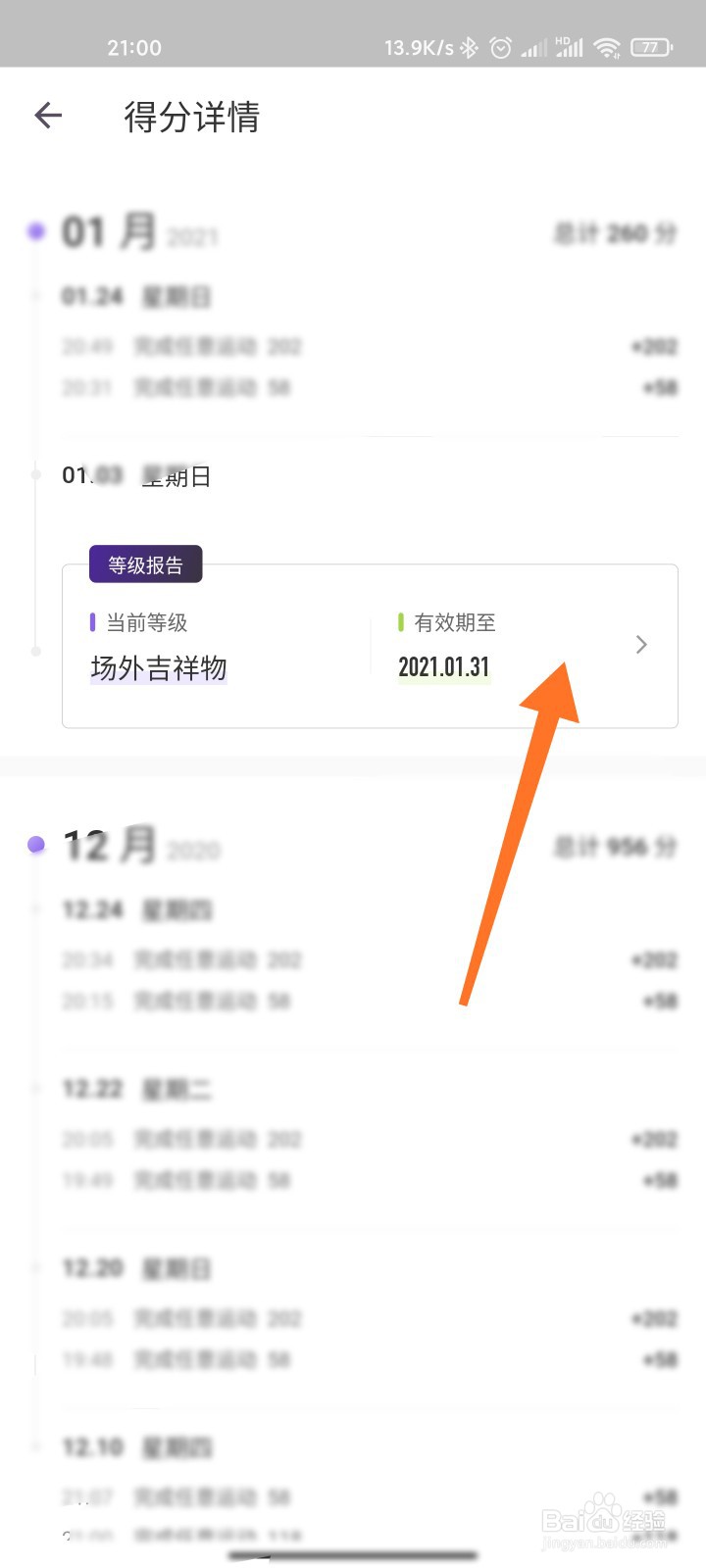Tap the 2021.01.31 validity date
The height and width of the screenshot is (1568, 706).
click(443, 667)
